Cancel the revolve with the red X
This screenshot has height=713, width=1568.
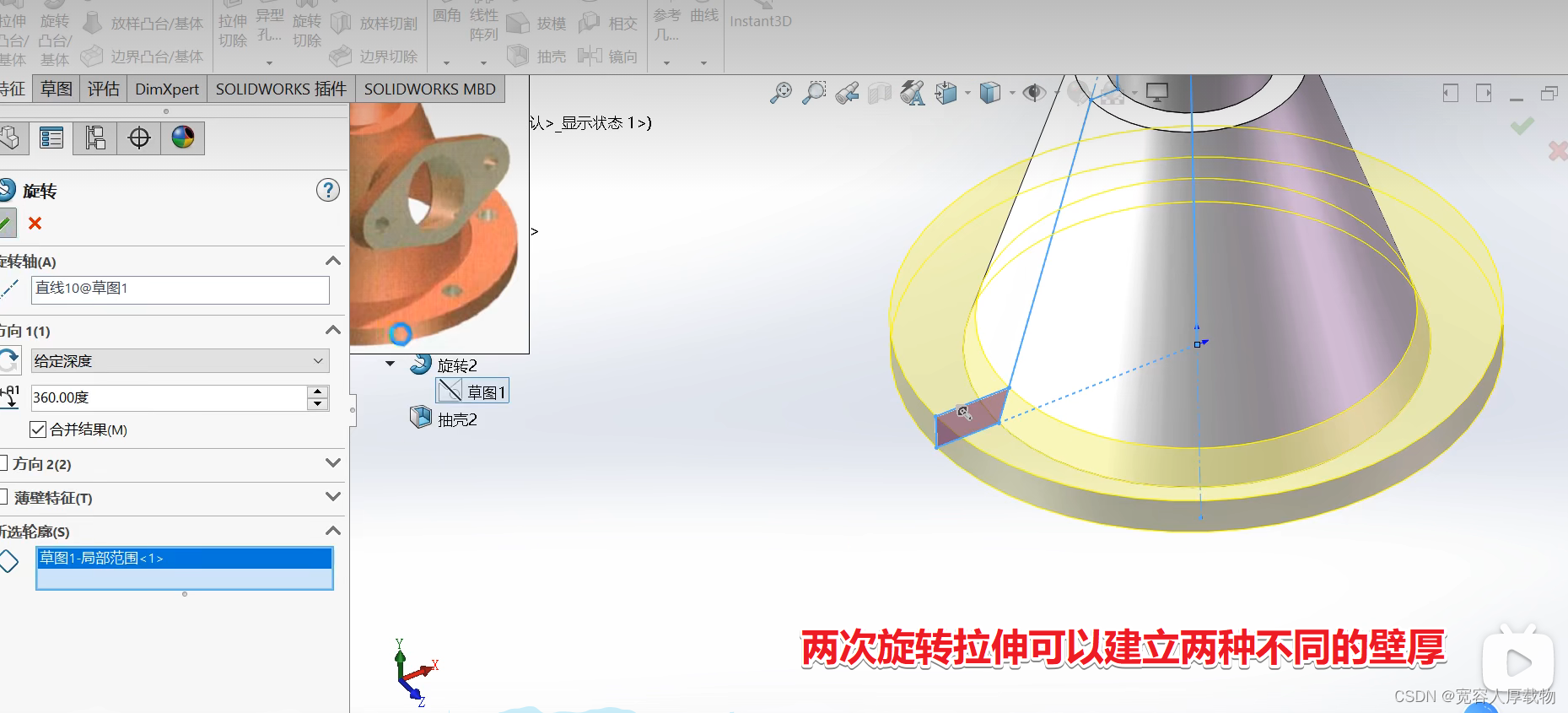(35, 223)
